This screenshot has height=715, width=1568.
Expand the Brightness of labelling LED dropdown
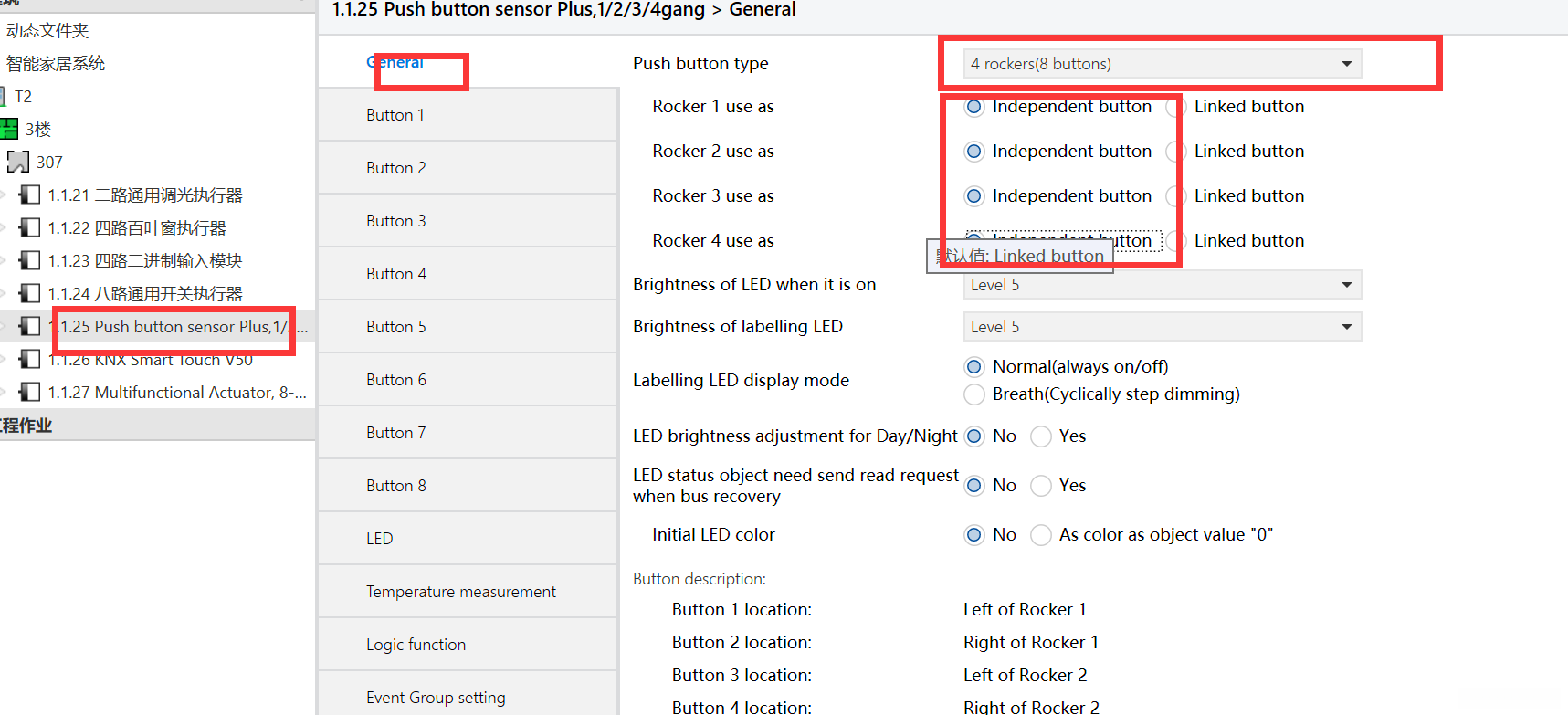pyautogui.click(x=1162, y=327)
